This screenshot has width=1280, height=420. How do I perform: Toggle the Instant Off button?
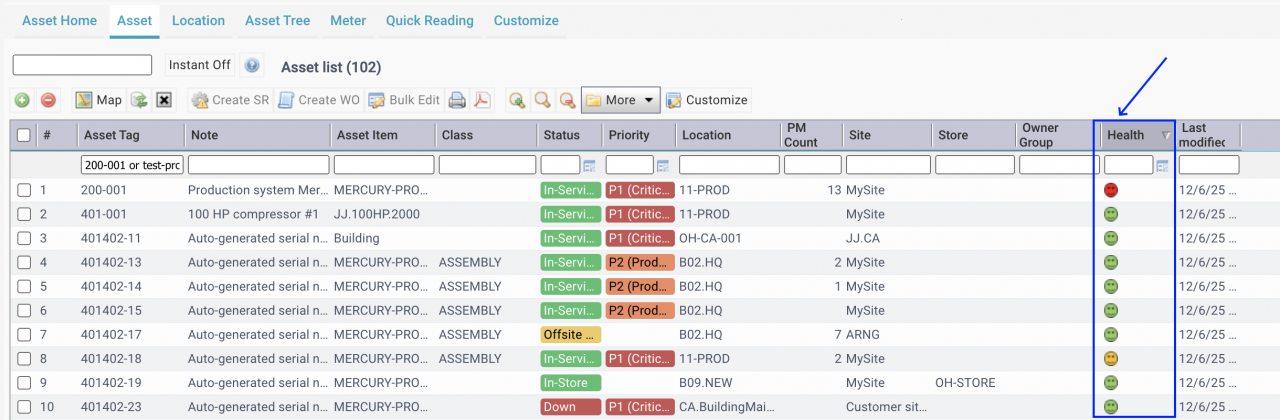(200, 65)
